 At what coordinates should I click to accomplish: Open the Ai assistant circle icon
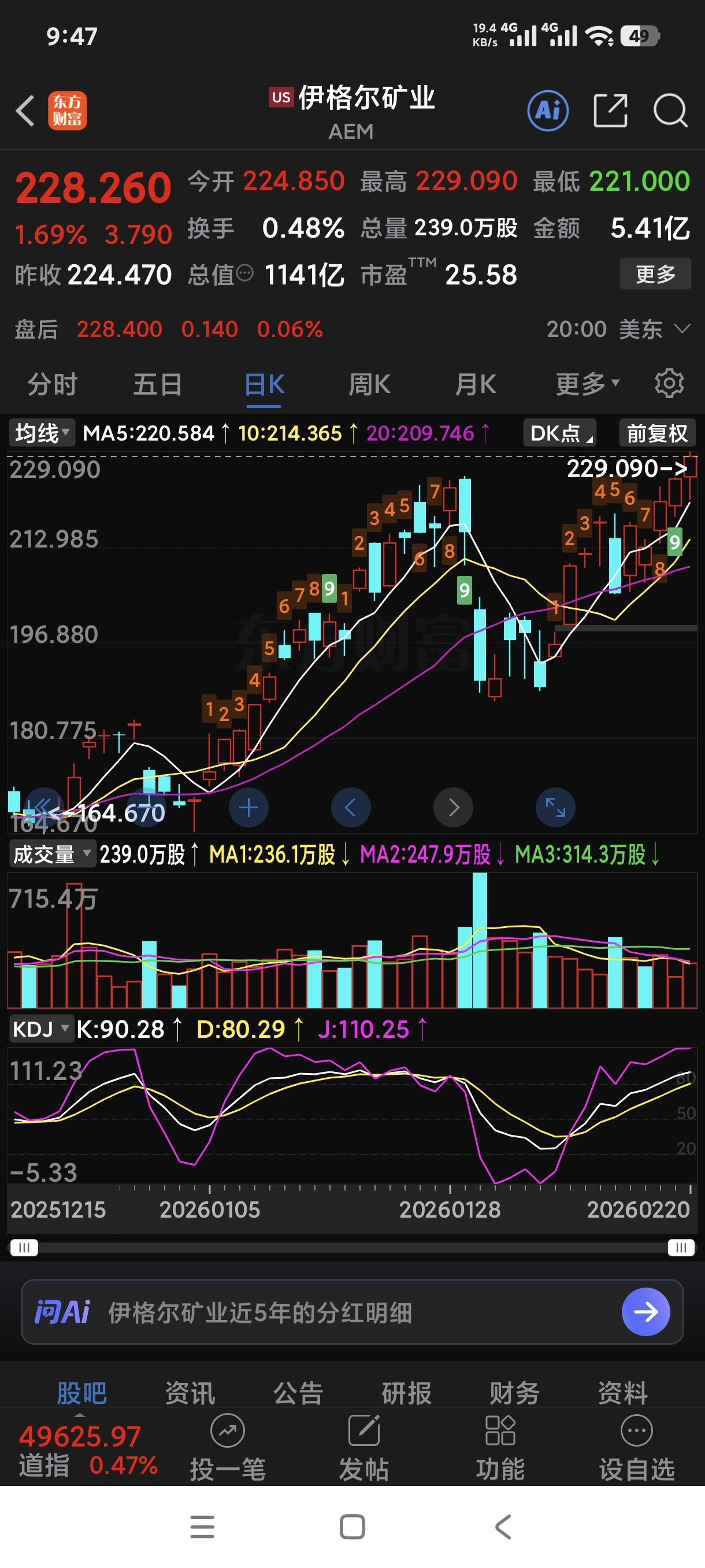(548, 111)
